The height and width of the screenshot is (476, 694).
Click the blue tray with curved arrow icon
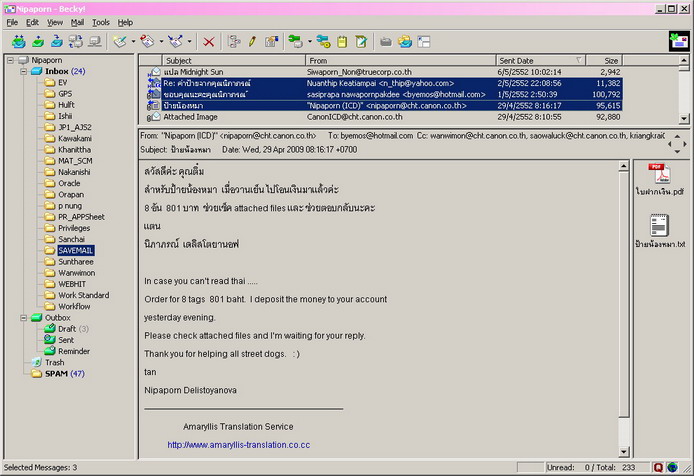point(57,42)
